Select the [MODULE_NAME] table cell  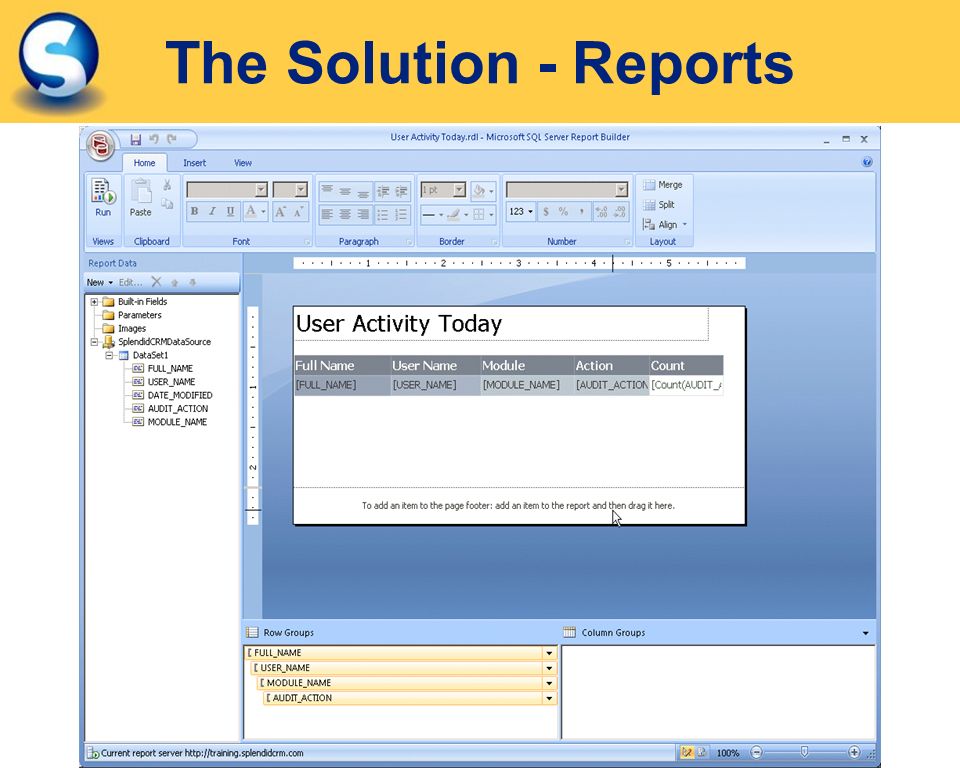527,385
